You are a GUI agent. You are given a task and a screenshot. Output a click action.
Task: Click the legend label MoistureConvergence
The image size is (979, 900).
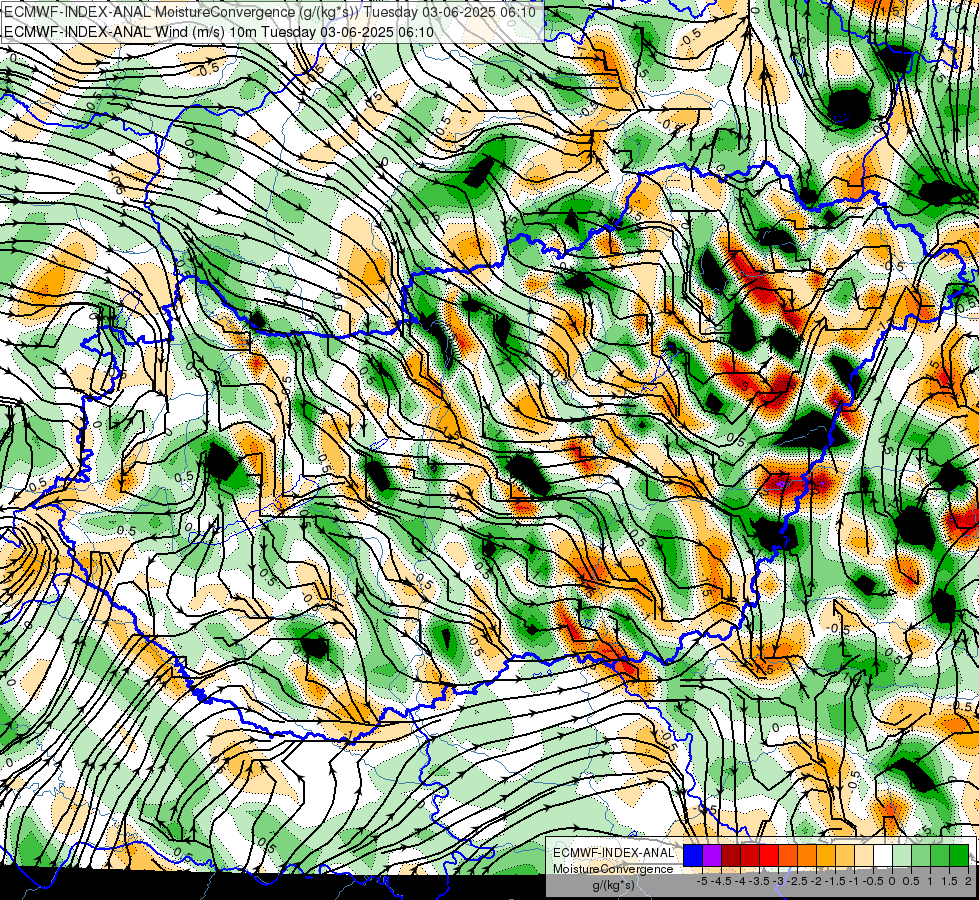(613, 869)
